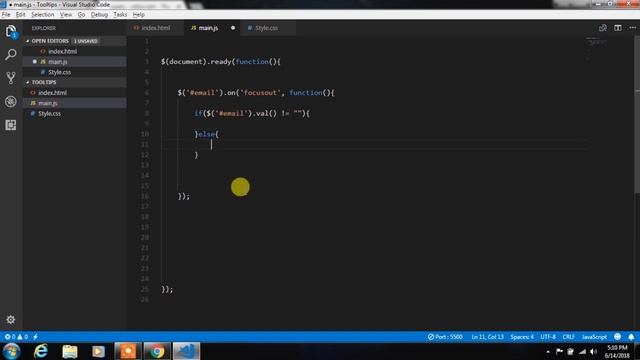This screenshot has width=640, height=360.
Task: Split the editor with split icon
Action: click(618, 28)
